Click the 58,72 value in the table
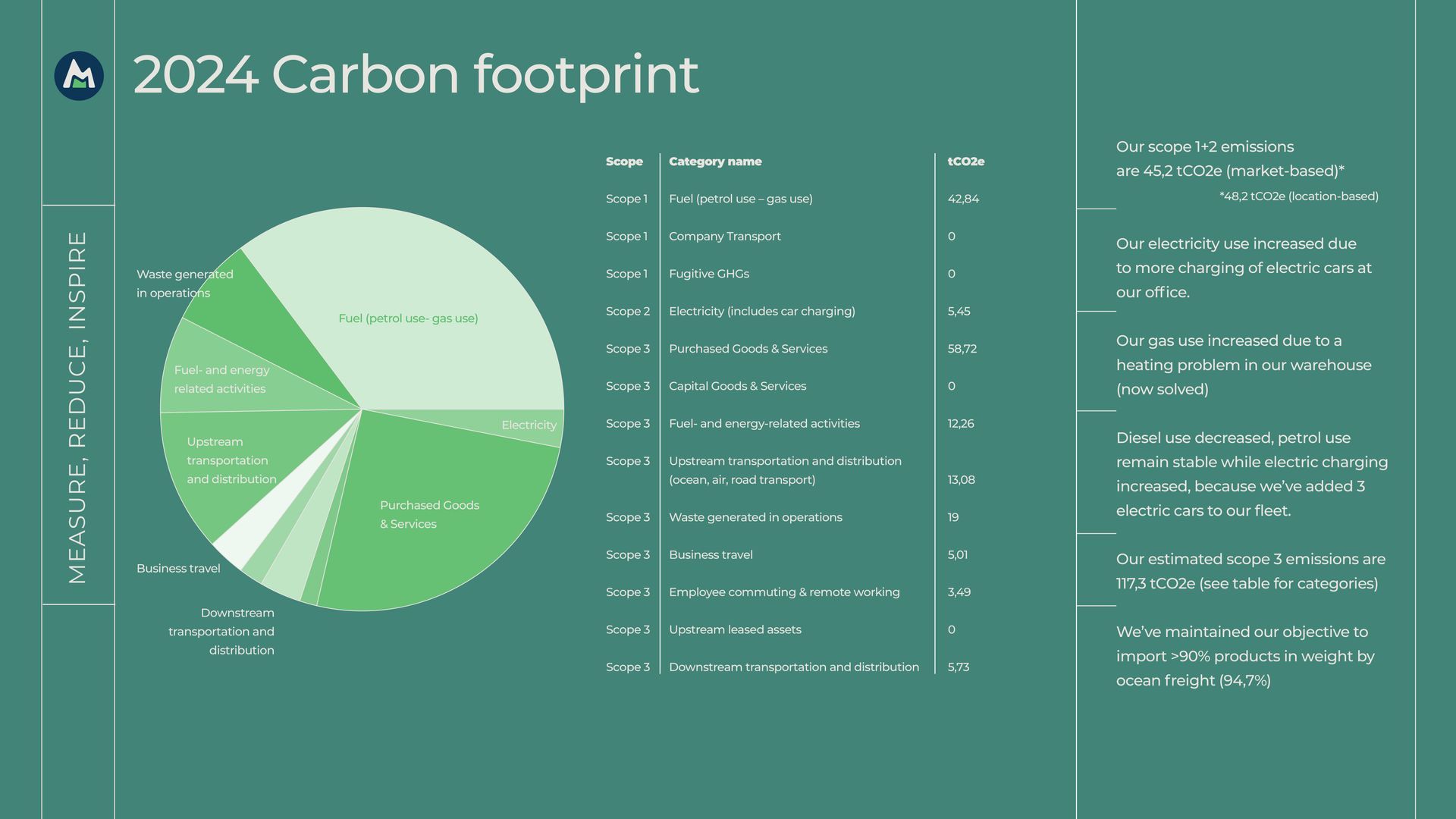 (962, 349)
